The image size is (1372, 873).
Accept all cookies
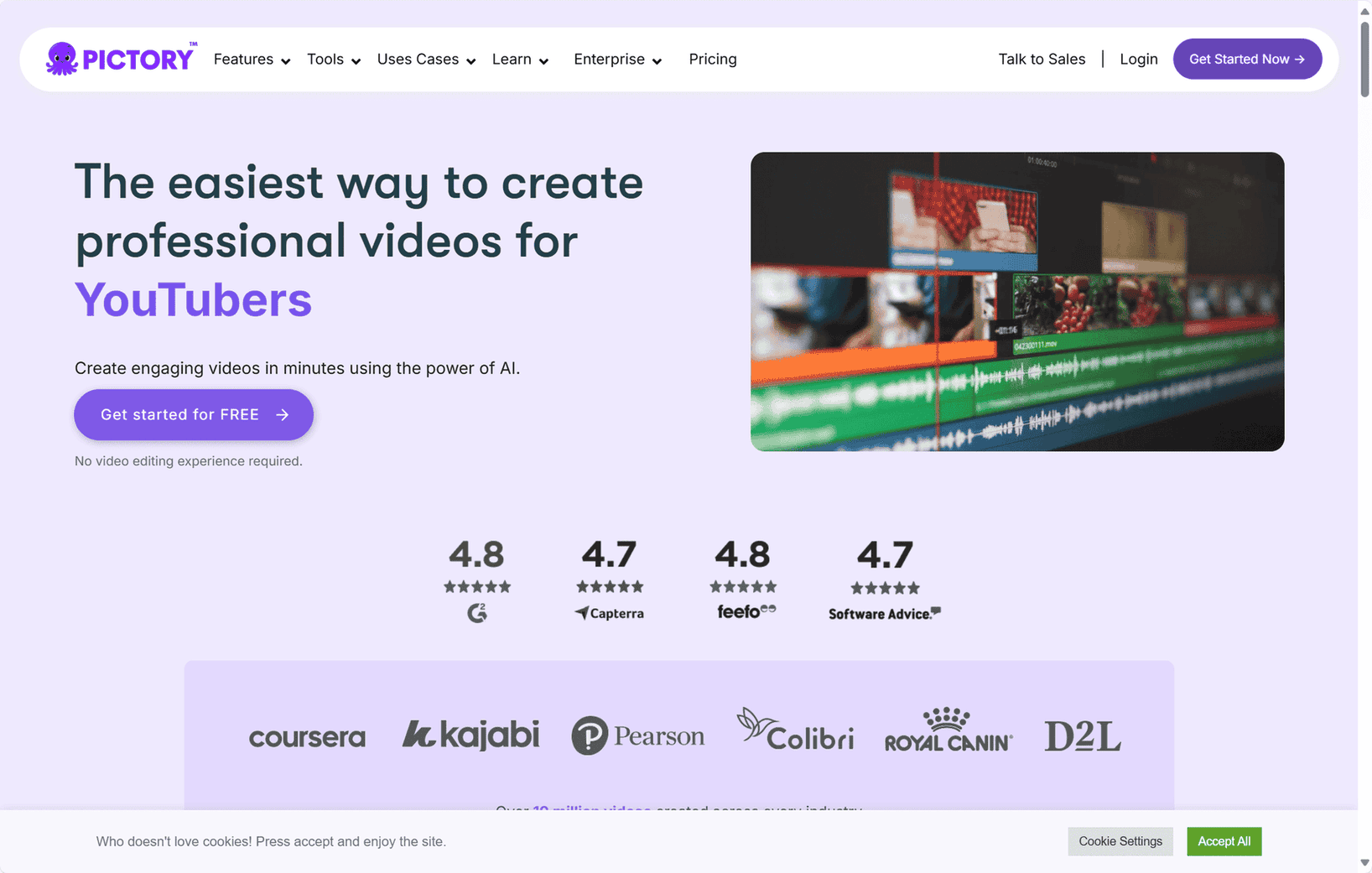(1224, 841)
